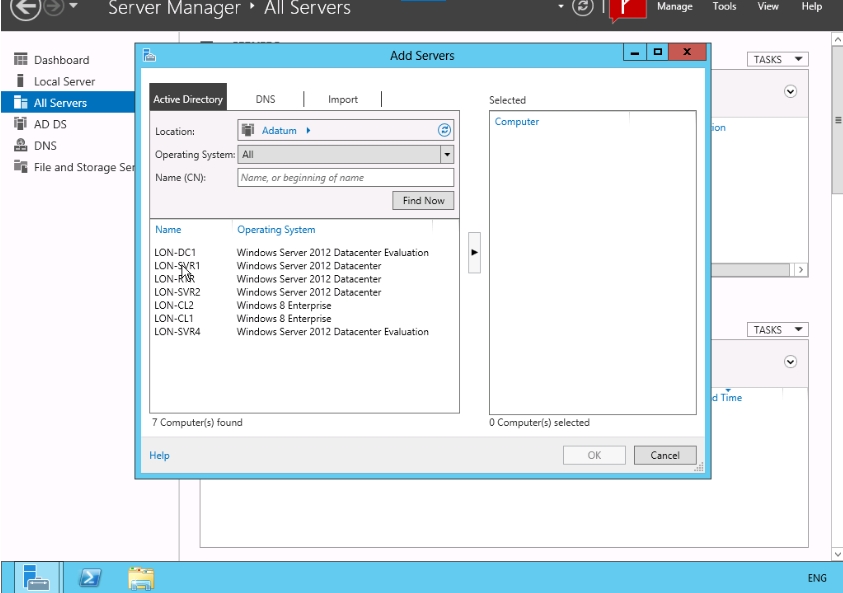The image size is (843, 593).
Task: Maximize the Add Servers dialog
Action: [x=658, y=52]
